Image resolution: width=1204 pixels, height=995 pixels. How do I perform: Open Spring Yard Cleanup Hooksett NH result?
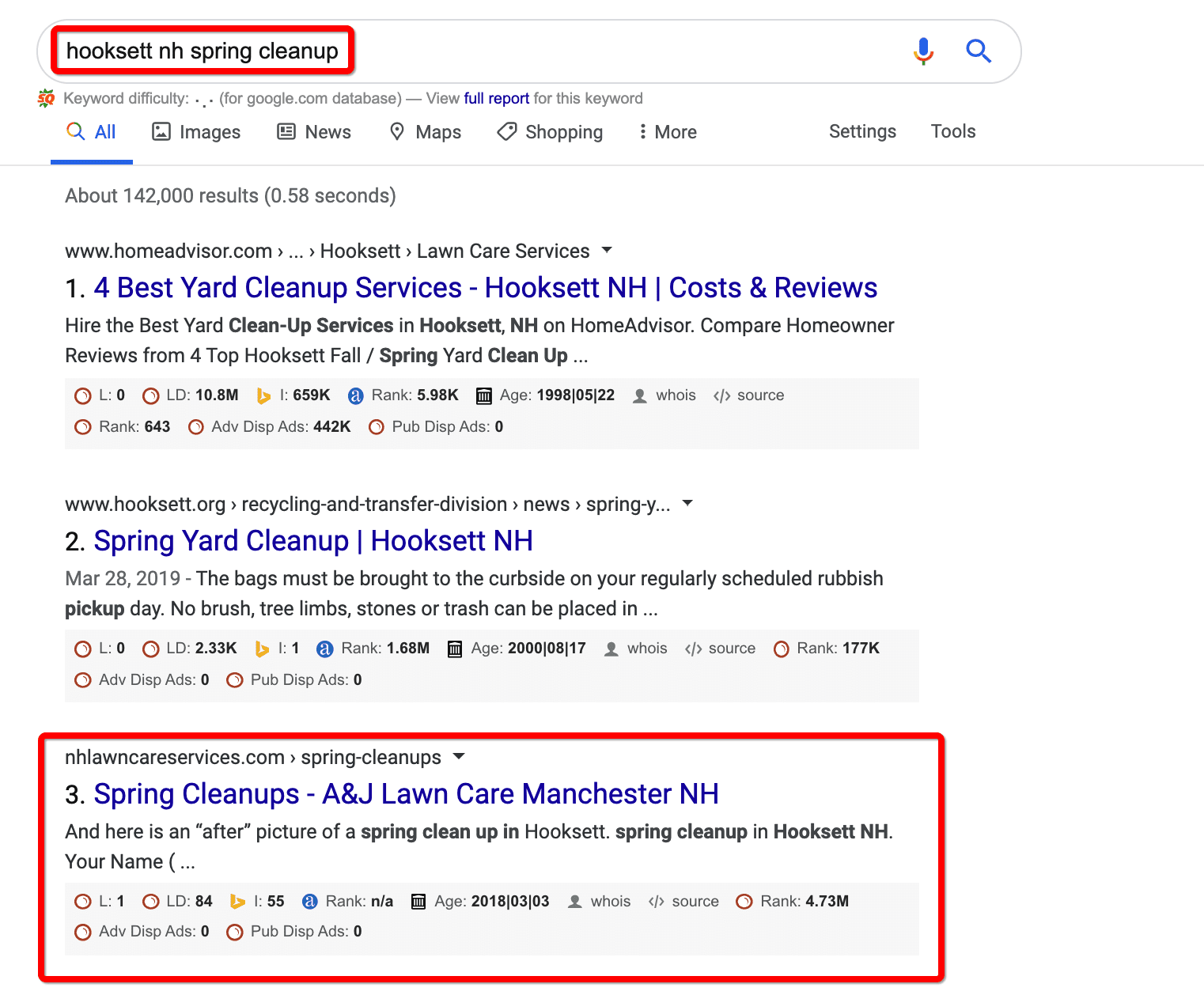313,541
